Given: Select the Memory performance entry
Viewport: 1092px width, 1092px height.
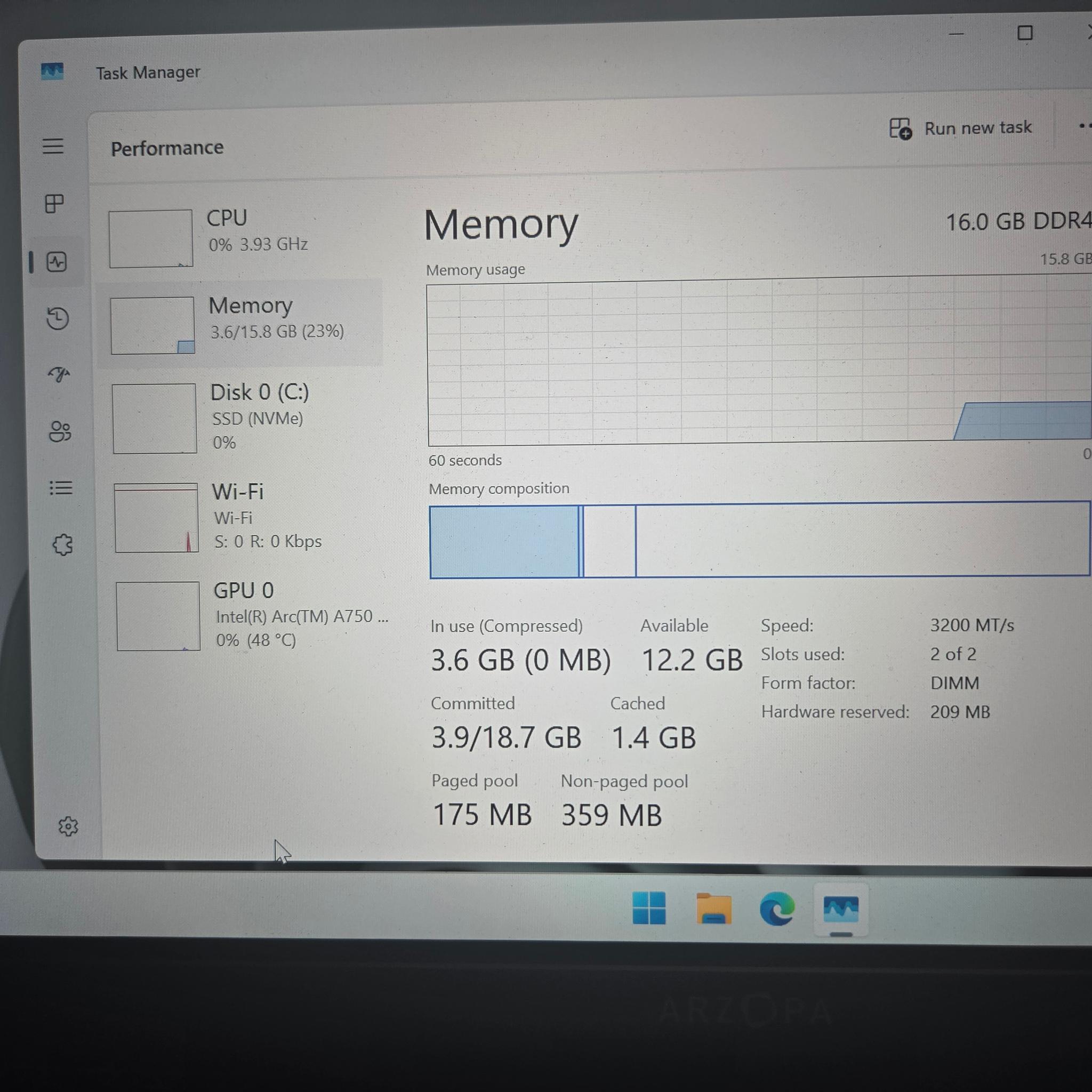Looking at the screenshot, I should tap(239, 323).
